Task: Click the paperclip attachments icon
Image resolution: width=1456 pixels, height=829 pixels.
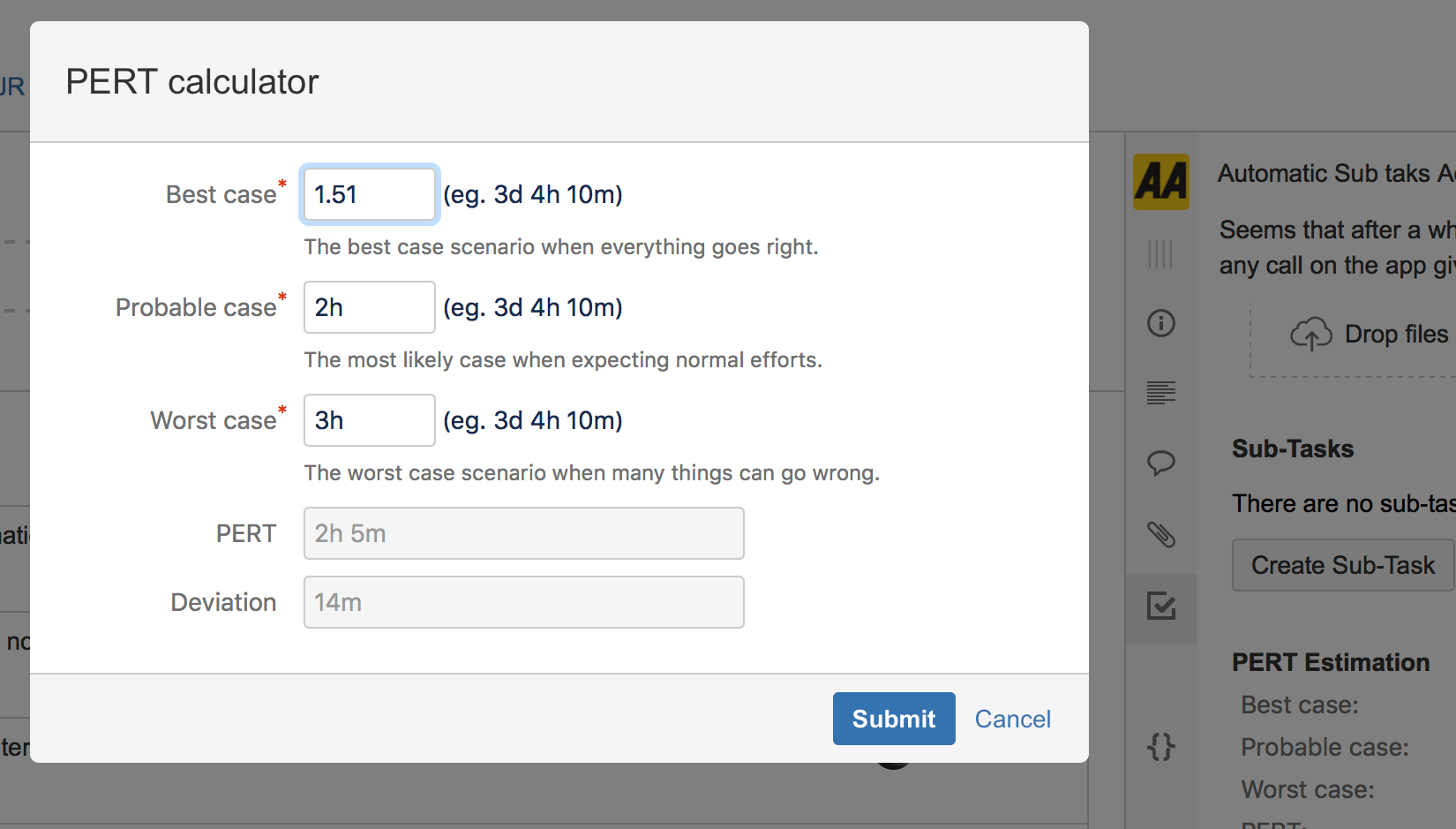Action: point(1160,535)
